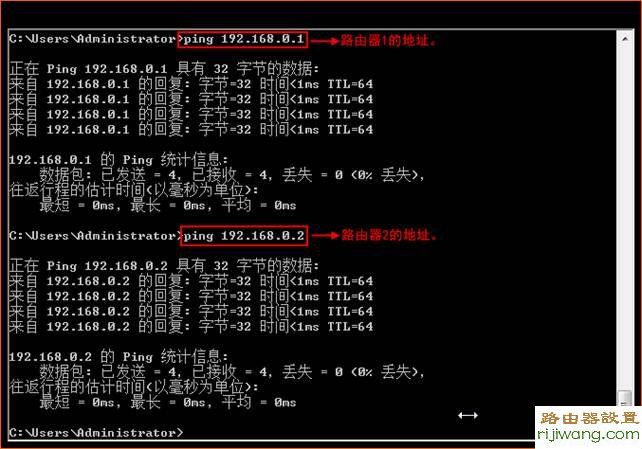Viewport: 642px width, 449px height.
Task: Click the orange Chinese watermark logo text
Action: pyautogui.click(x=590, y=418)
